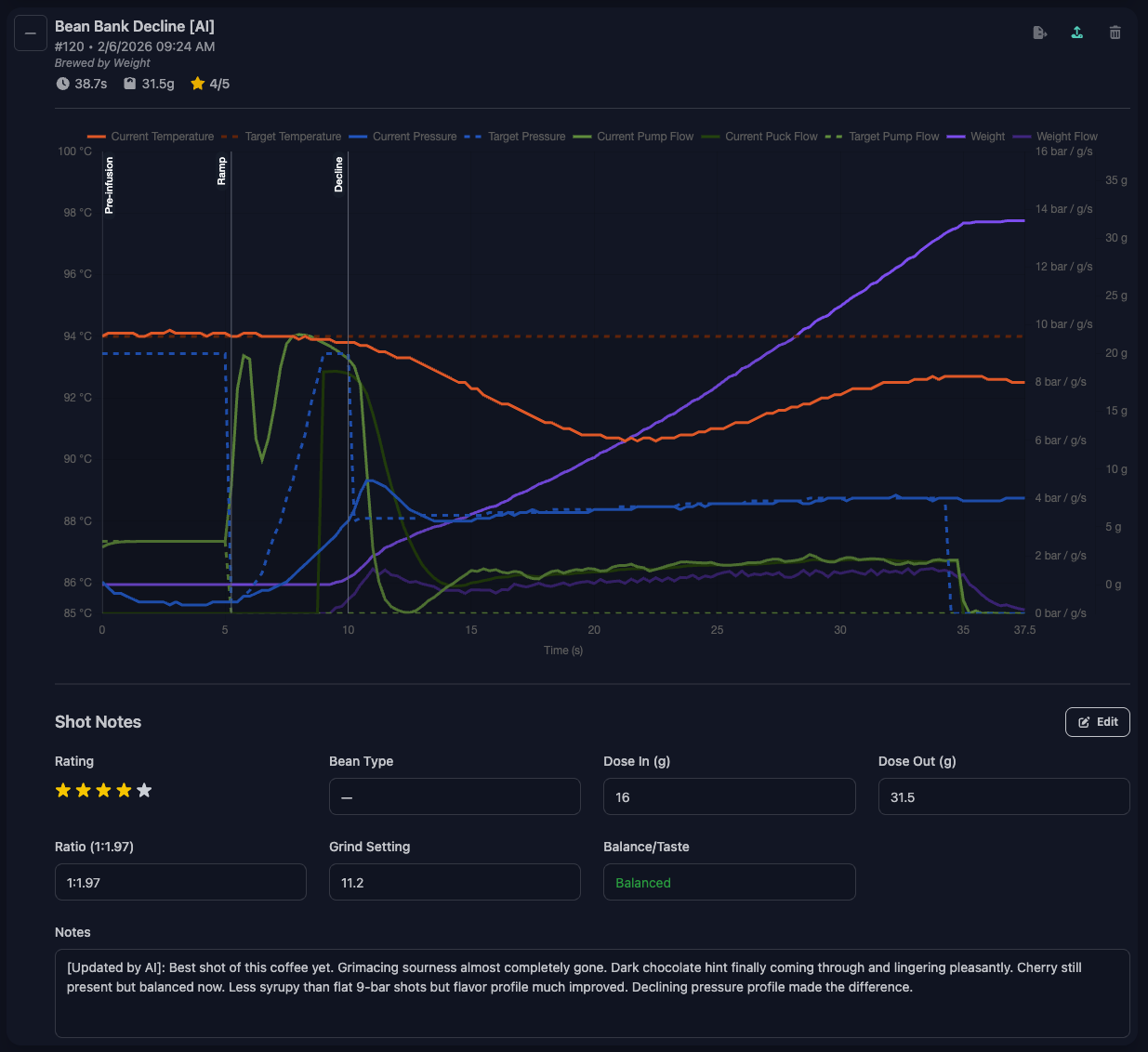Set the rating to five stars

click(x=144, y=790)
